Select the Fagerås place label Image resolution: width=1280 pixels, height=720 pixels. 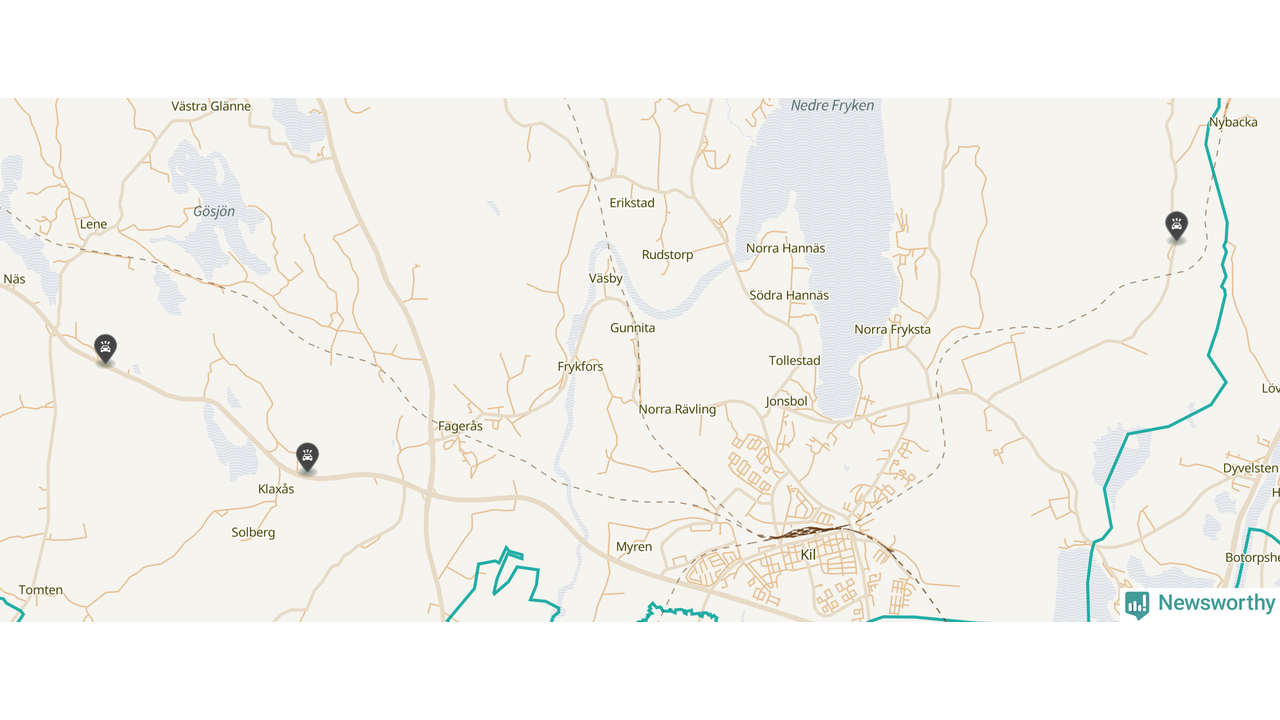click(460, 426)
